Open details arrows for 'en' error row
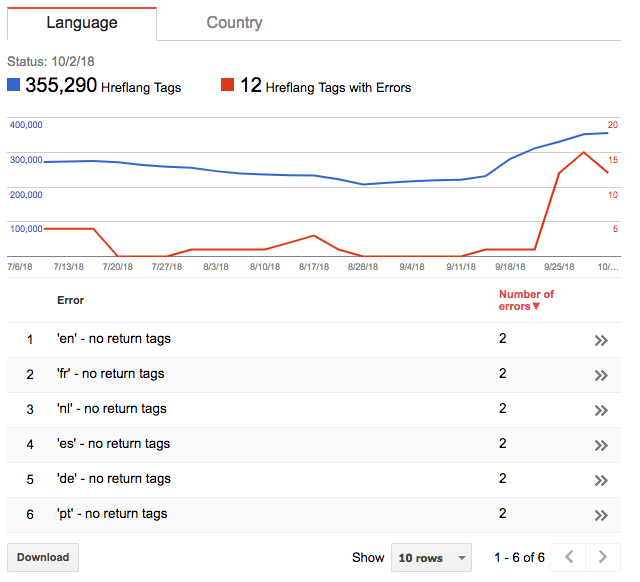Screen dimensions: 640x582 pyautogui.click(x=601, y=340)
